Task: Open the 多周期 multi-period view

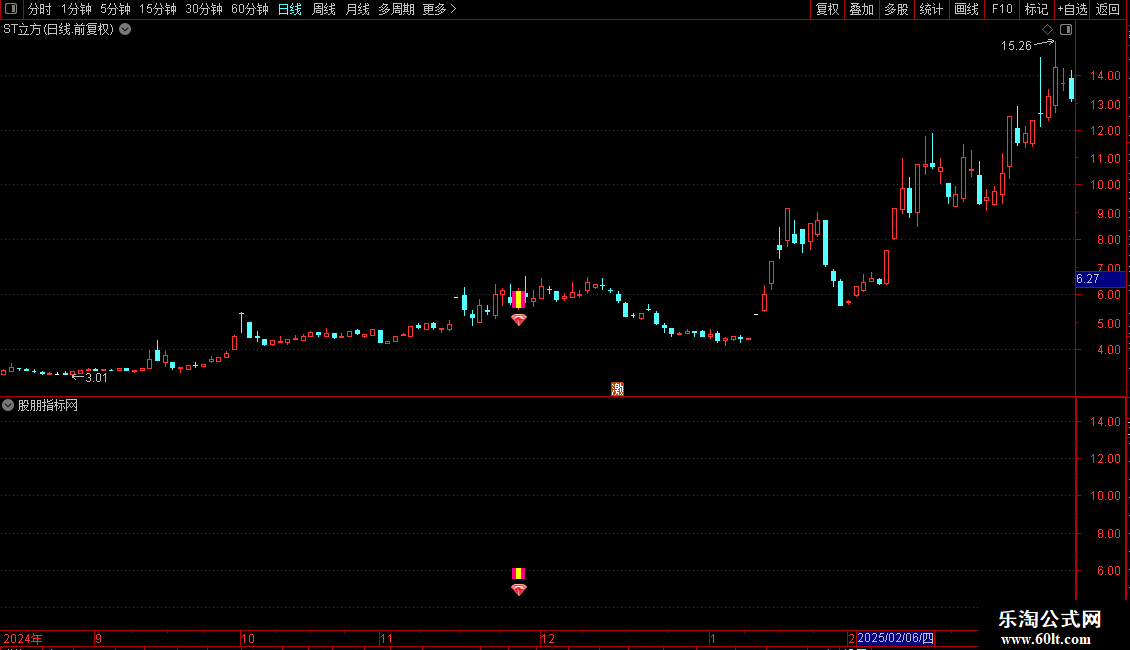Action: [x=396, y=9]
